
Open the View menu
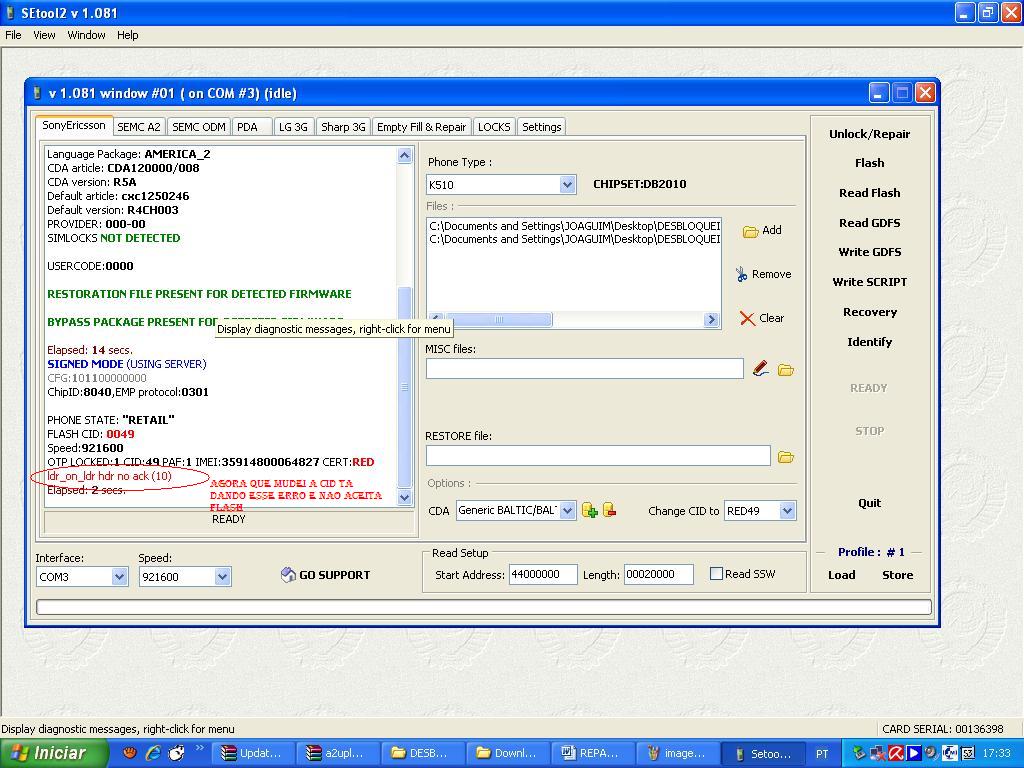(x=44, y=35)
